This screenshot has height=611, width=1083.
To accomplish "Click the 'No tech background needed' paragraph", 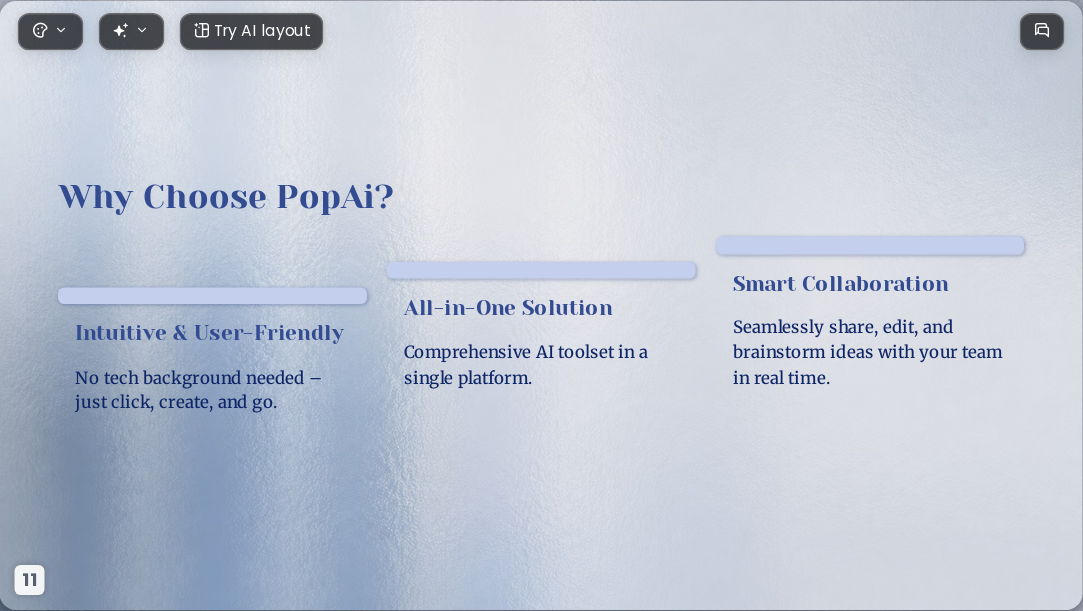I will coord(198,390).
